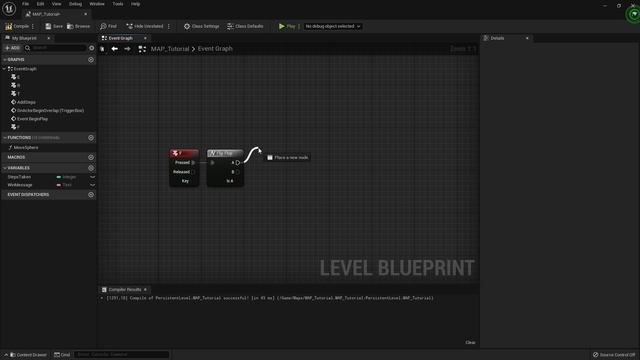Collapse the Graphs section

pyautogui.click(x=5, y=60)
